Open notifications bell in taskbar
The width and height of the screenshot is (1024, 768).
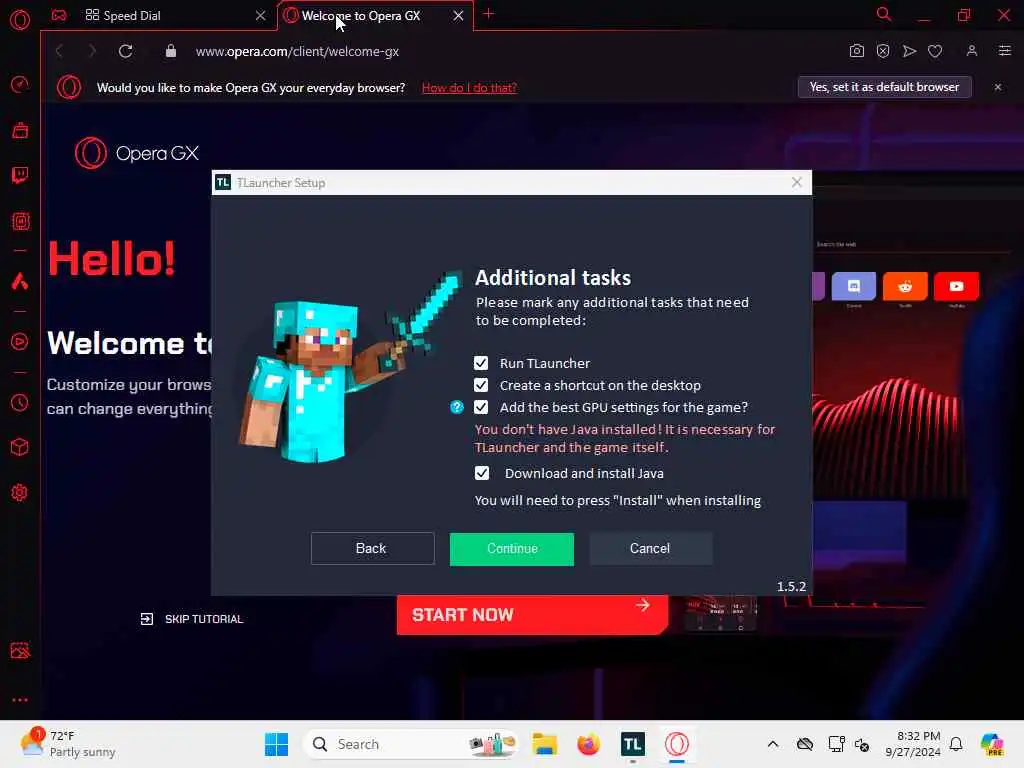(x=956, y=744)
